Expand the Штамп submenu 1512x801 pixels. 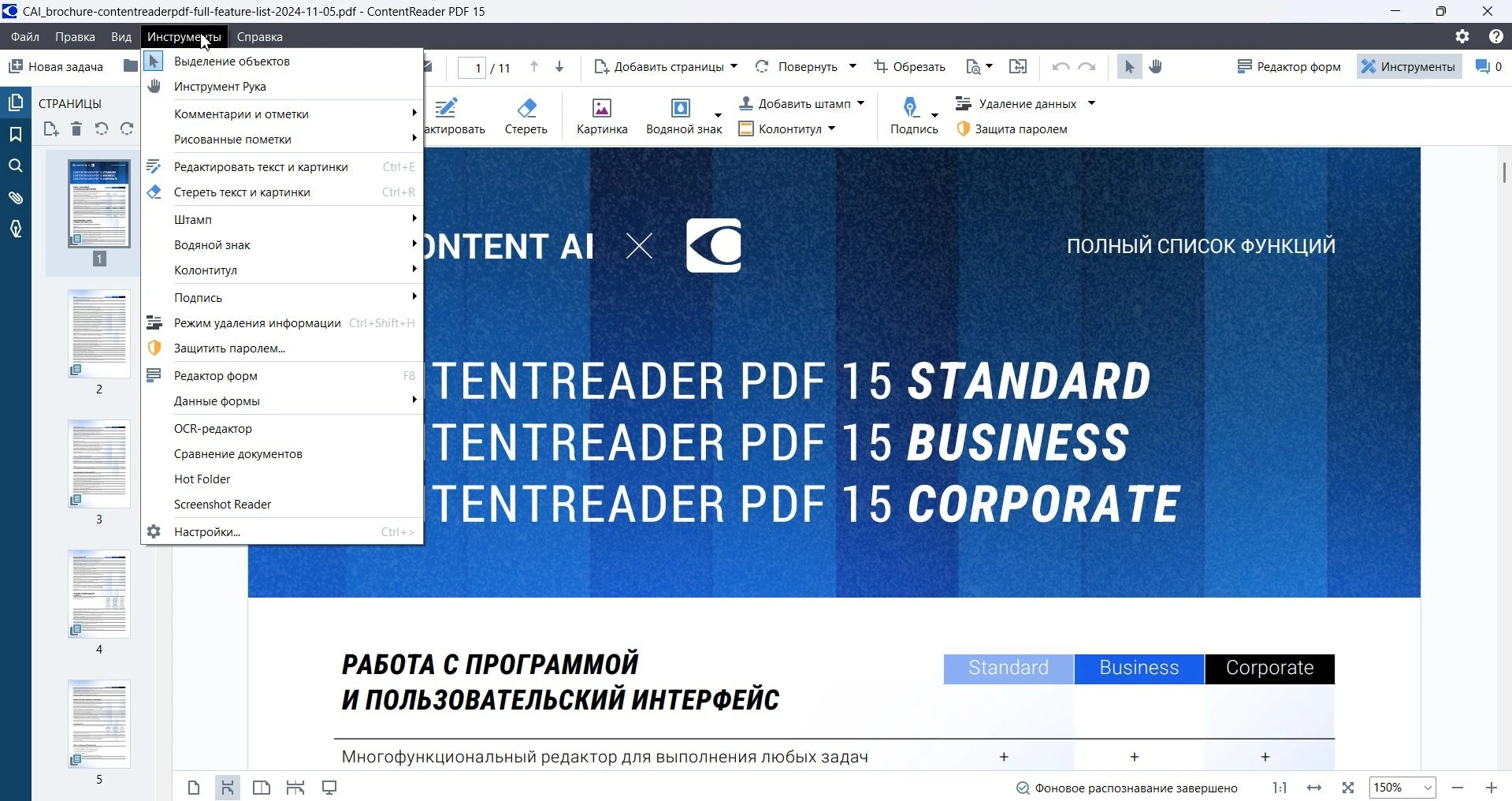tap(282, 219)
